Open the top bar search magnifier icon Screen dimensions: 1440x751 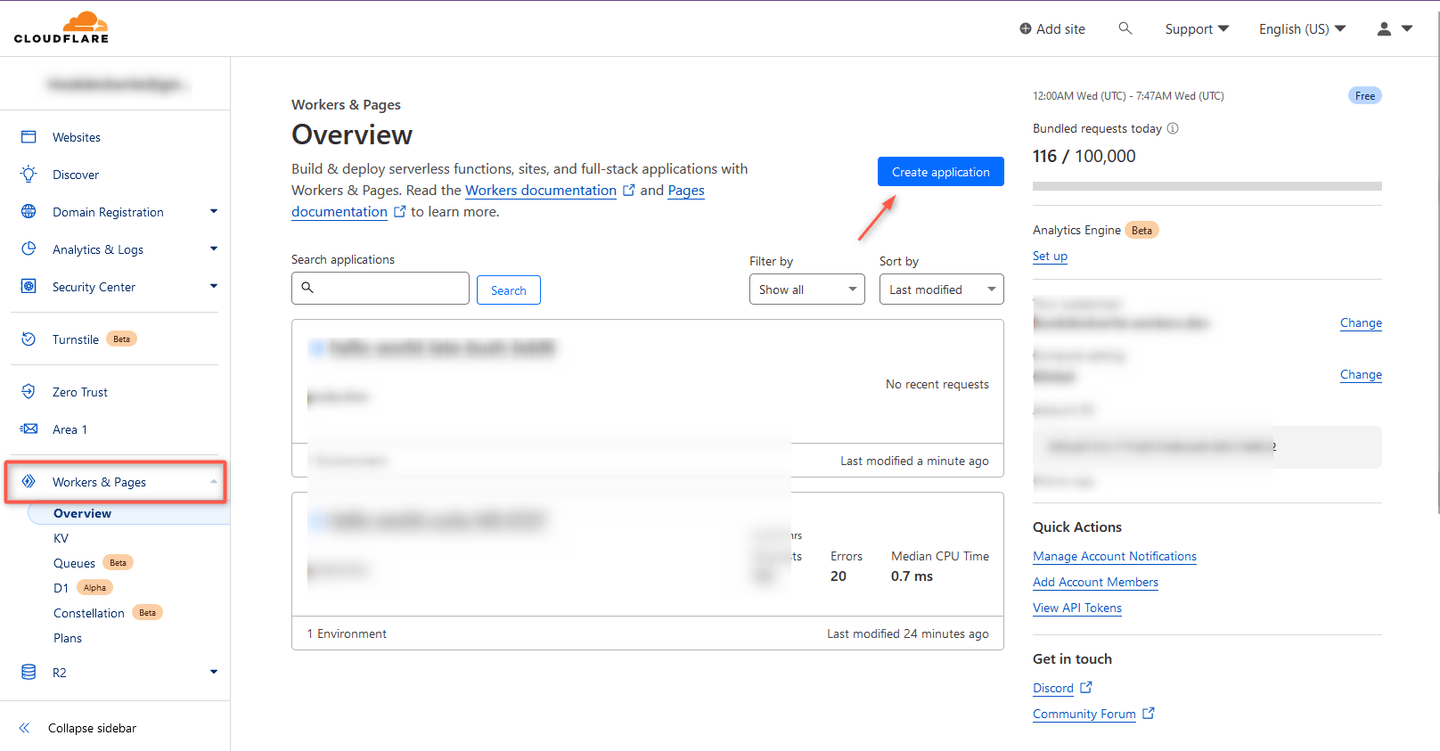[1125, 28]
